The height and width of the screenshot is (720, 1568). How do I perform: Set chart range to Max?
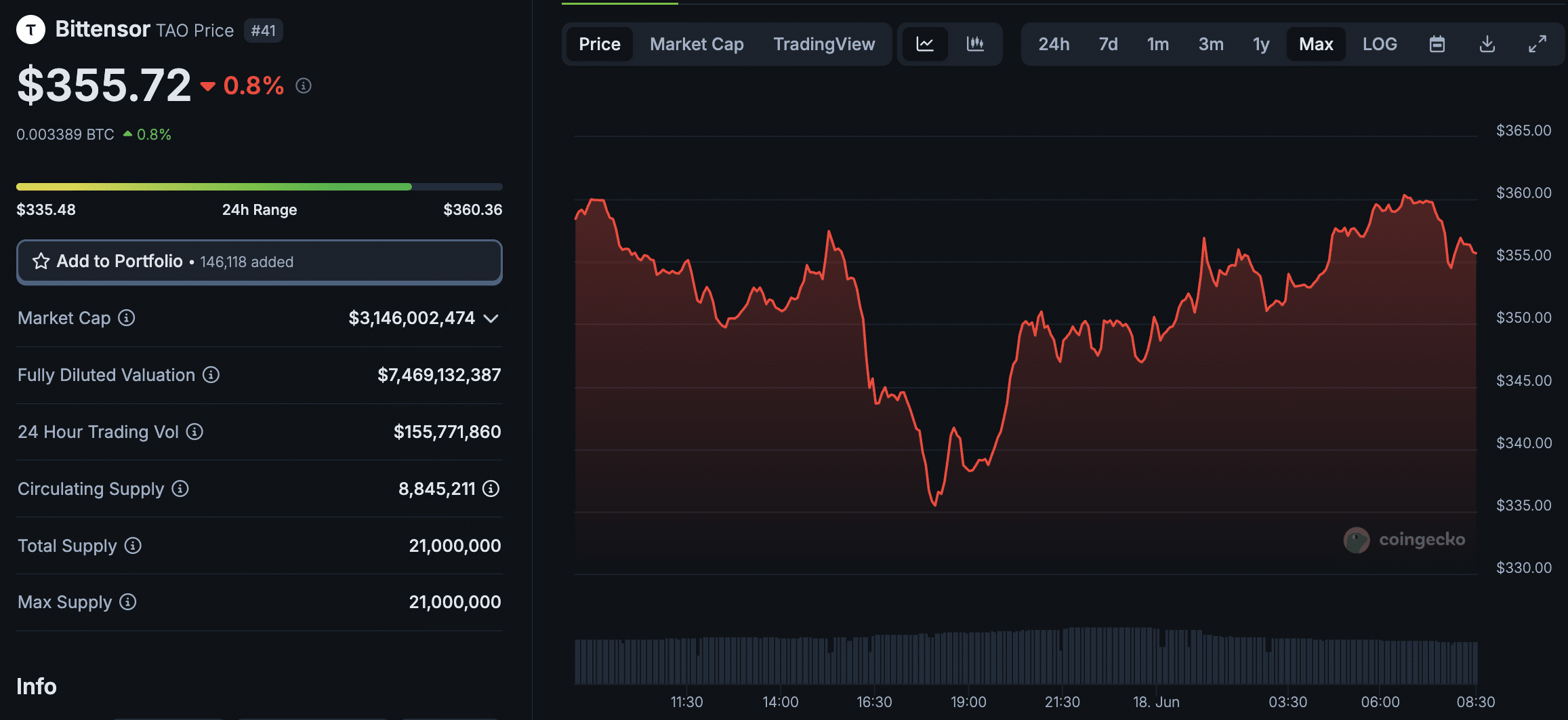(1316, 44)
